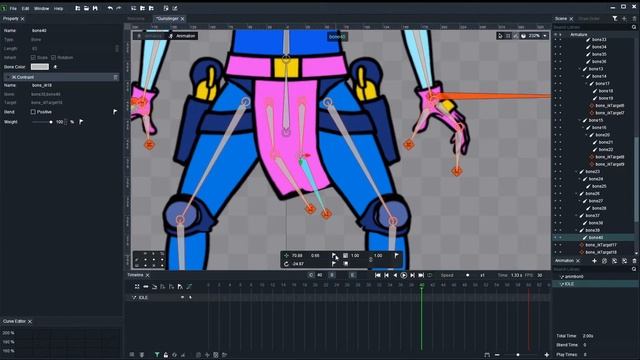The image size is (640, 360).
Task: Click the Scene panel search magnifier
Action: point(634,27)
